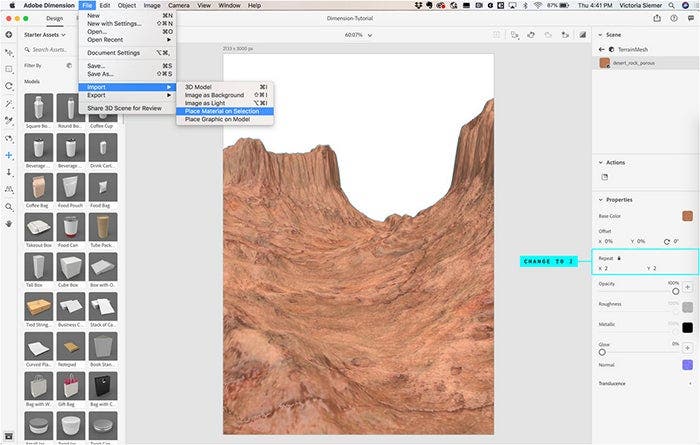Click the Add and import content plus icon
Screen dimensions: 700x445
pos(9,35)
